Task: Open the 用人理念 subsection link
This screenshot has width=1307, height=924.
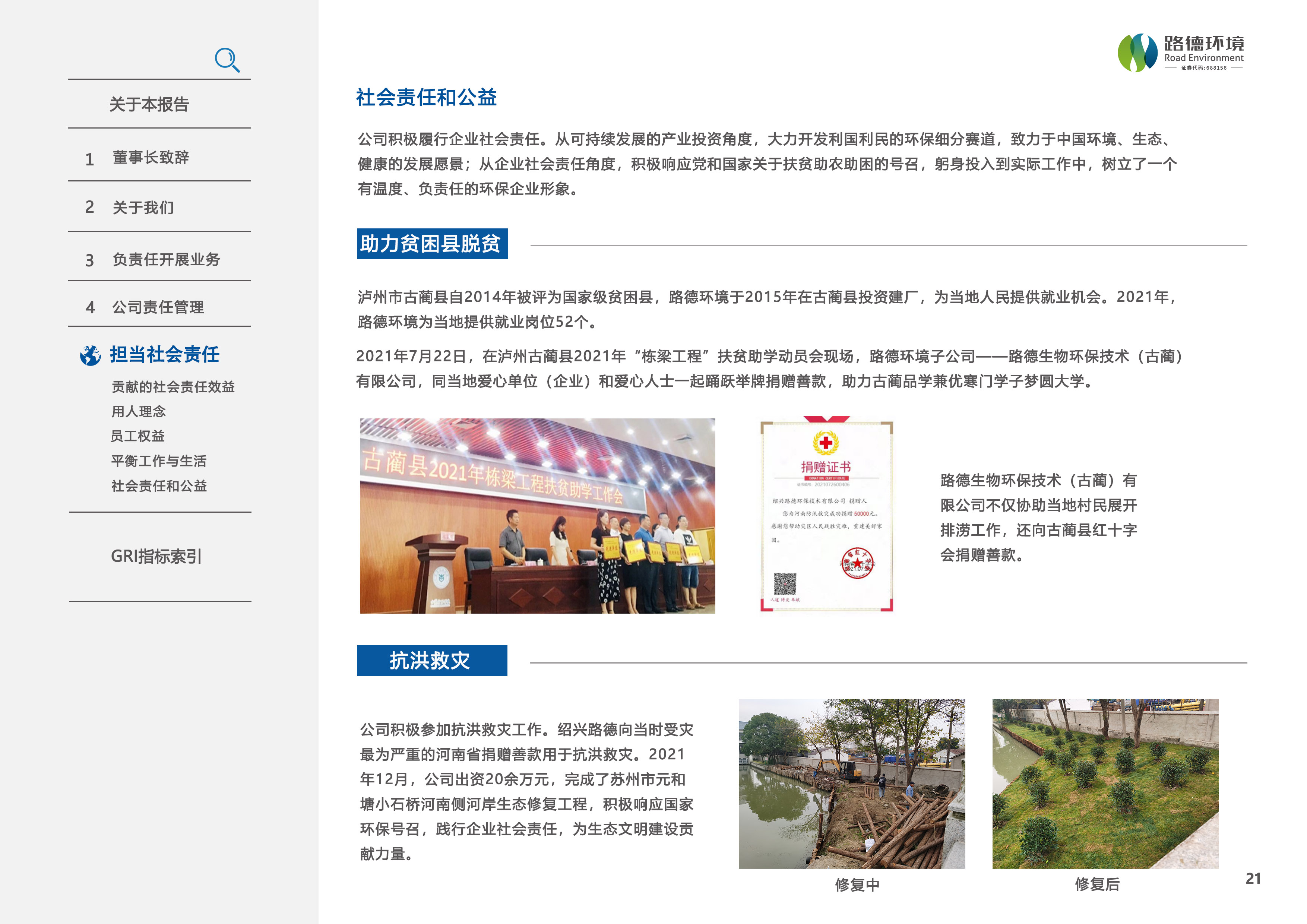Action: coord(139,412)
